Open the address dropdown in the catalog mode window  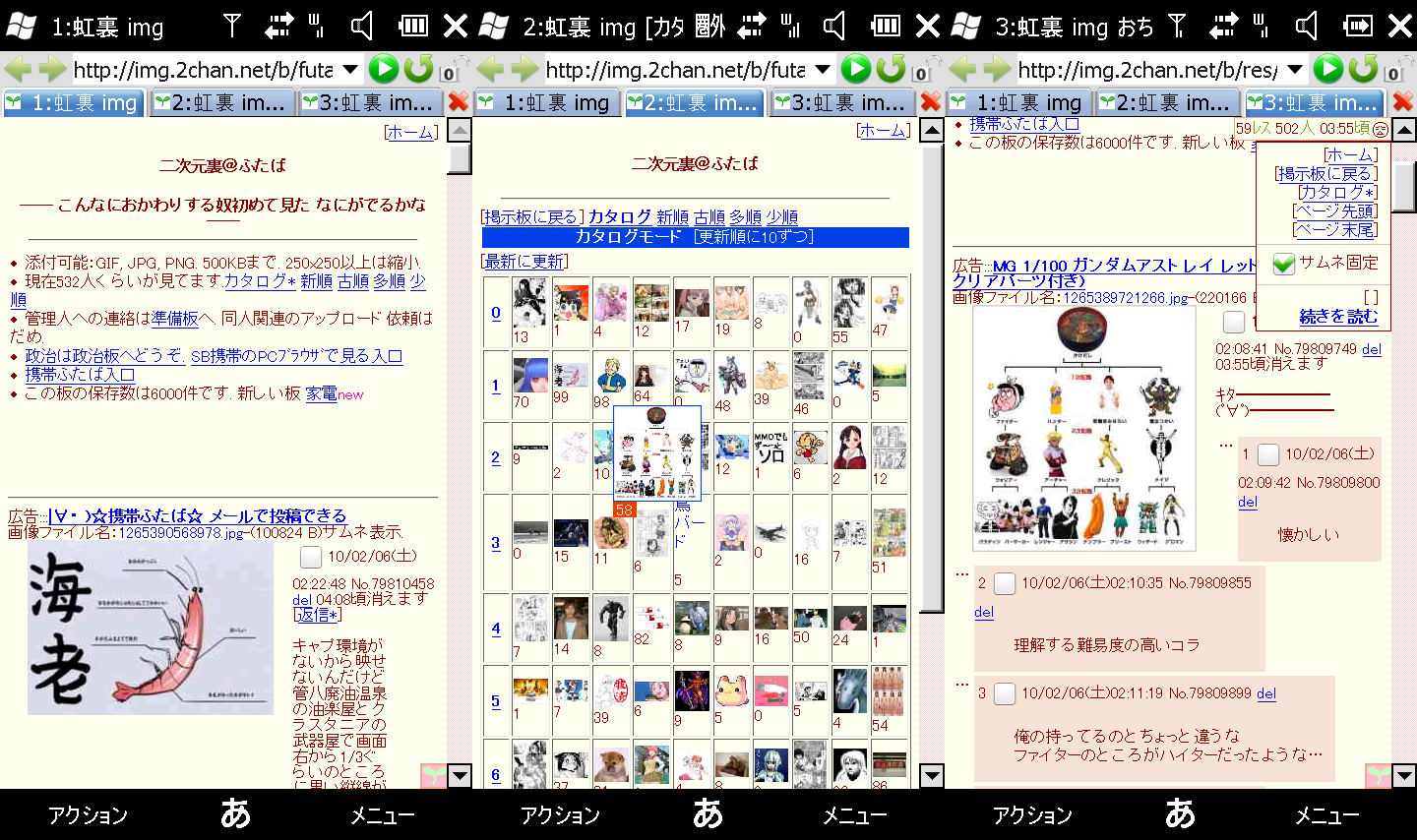pos(823,69)
